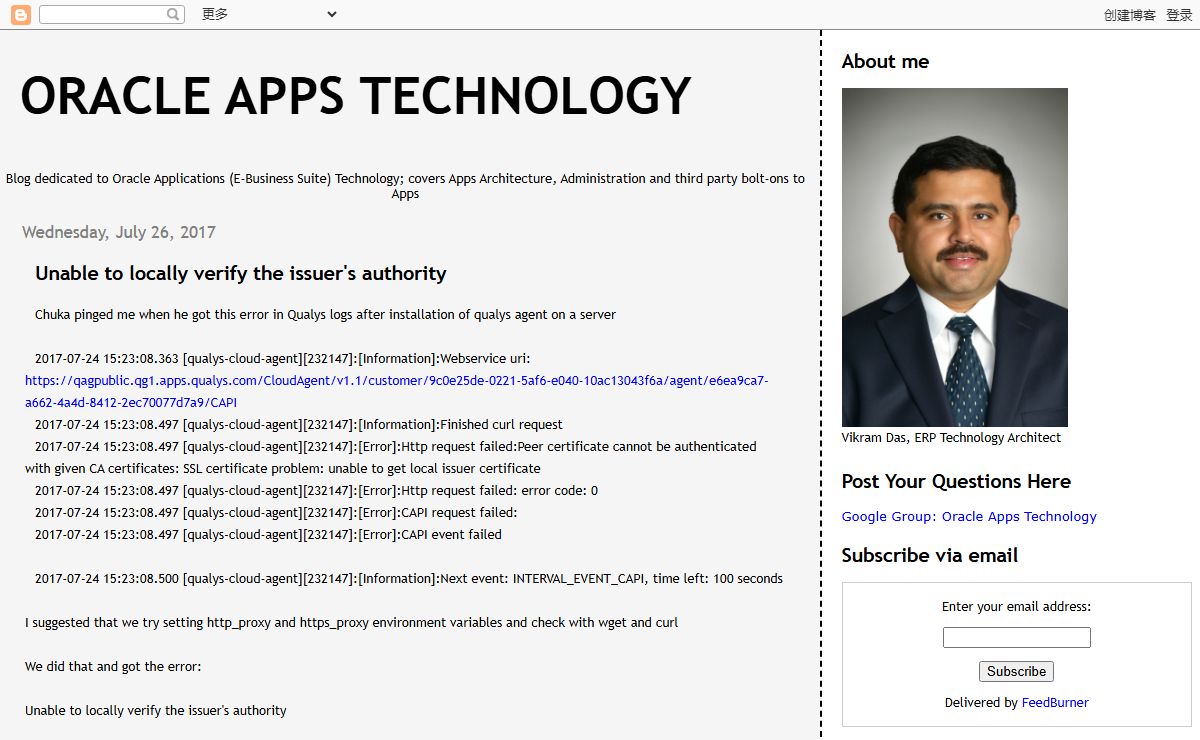Click the log line ending CAPI request failed:
Viewport: 1200px width, 740px height.
pos(276,513)
